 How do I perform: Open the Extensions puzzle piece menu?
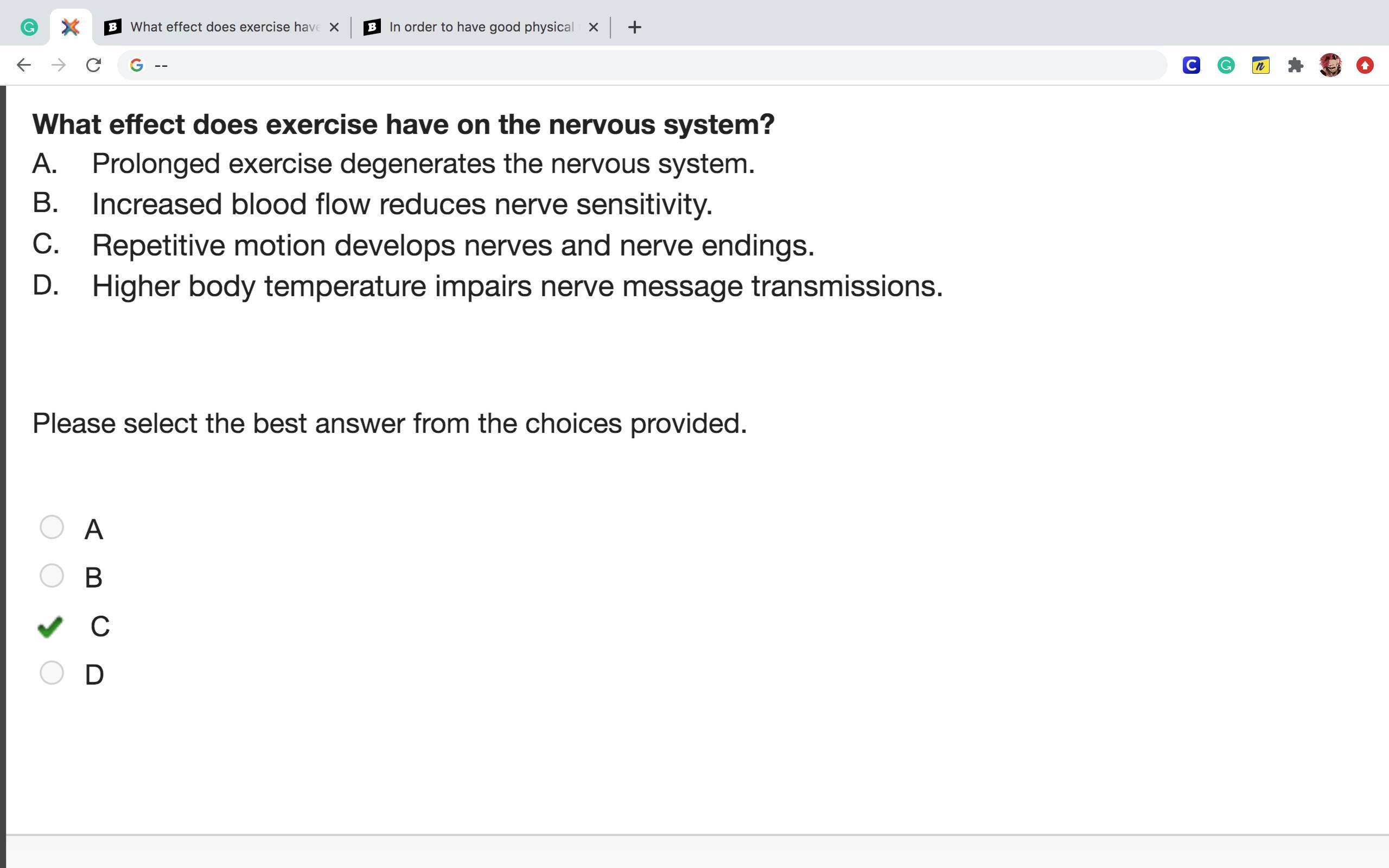pos(1296,66)
